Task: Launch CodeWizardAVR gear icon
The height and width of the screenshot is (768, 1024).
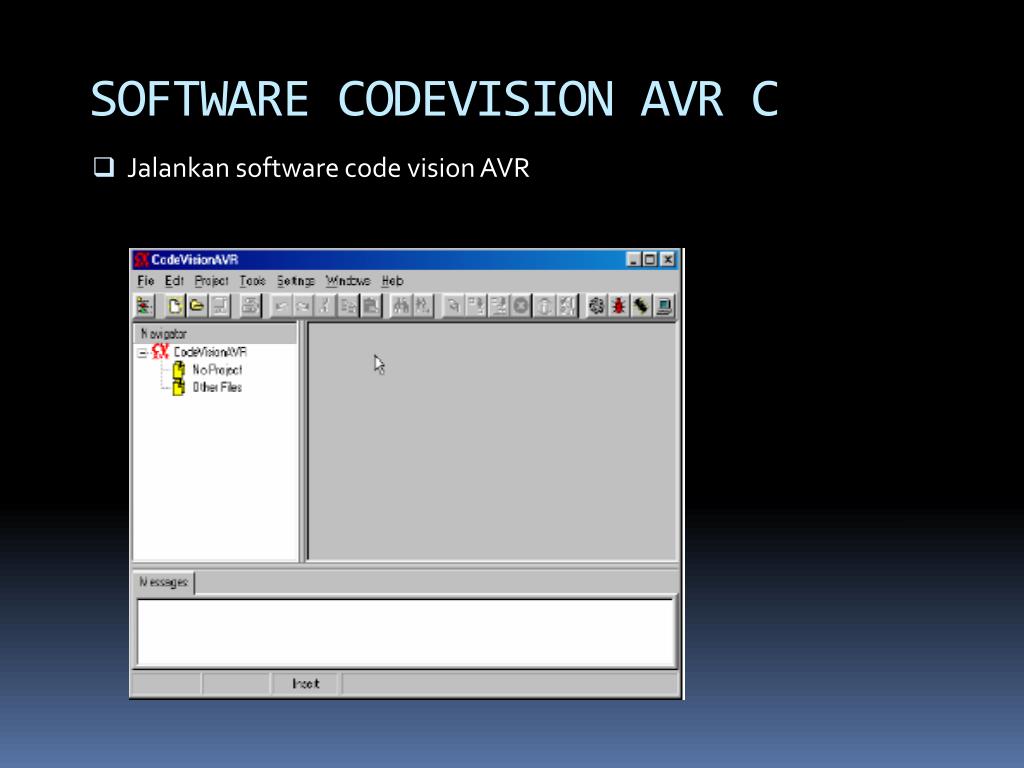Action: tap(596, 306)
